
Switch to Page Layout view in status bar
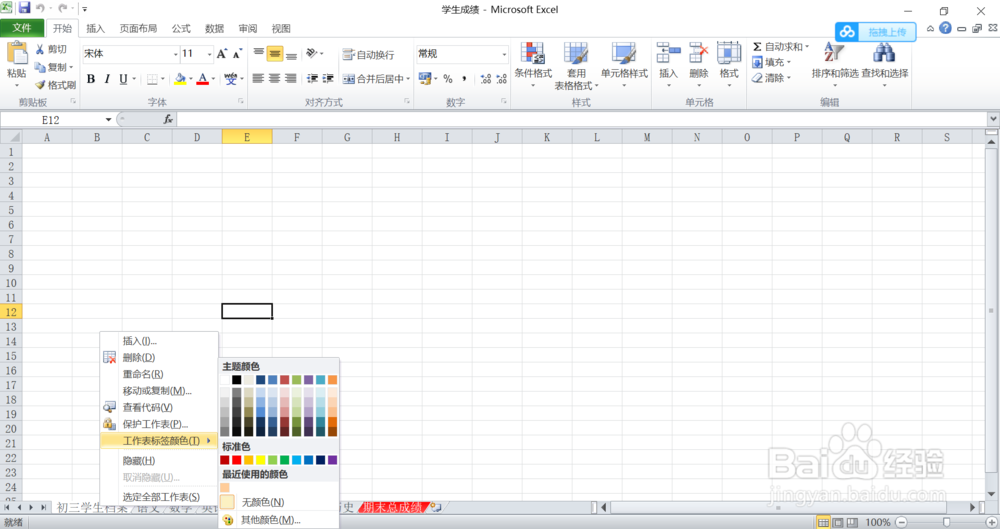point(838,523)
